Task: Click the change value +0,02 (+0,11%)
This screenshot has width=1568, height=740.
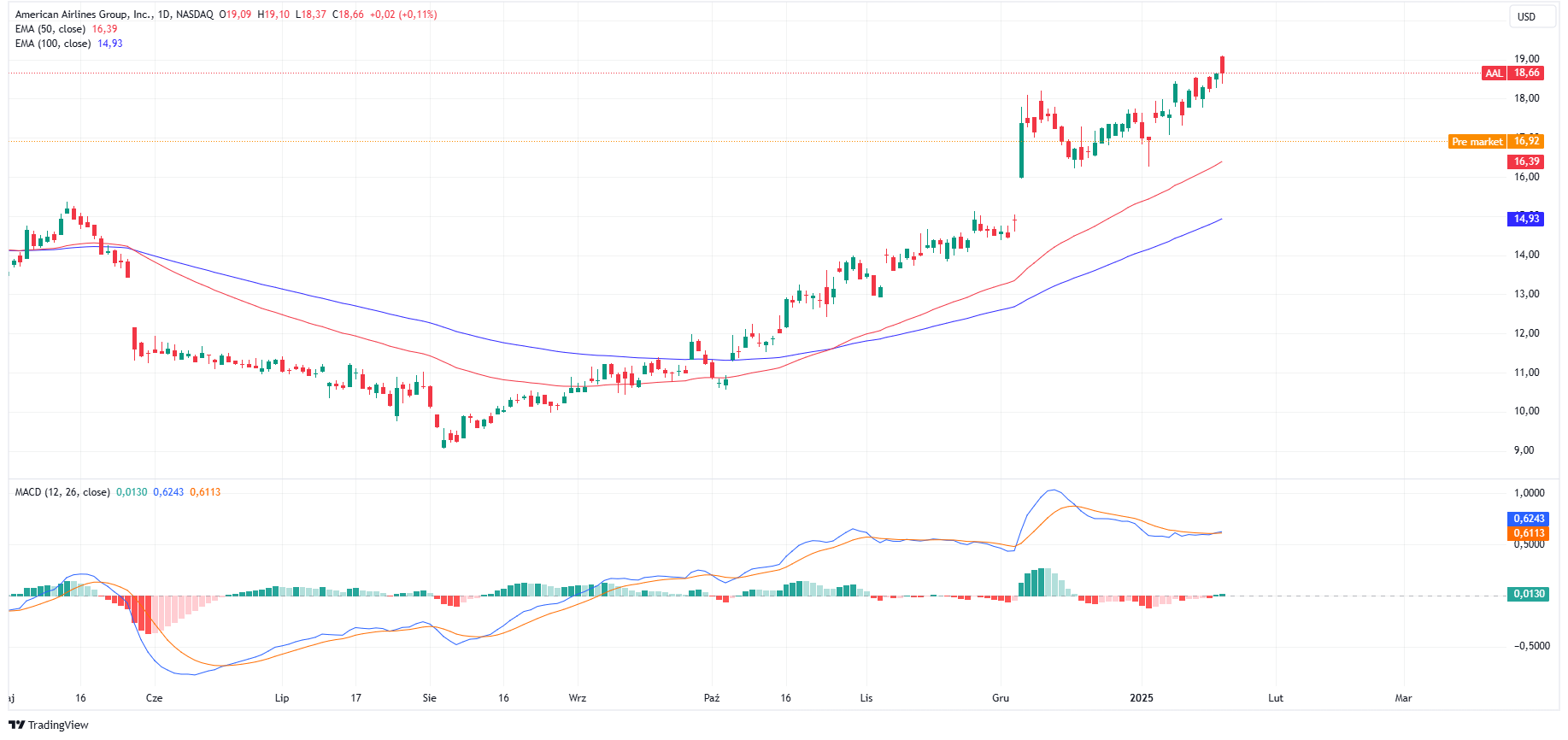Action: point(403,15)
